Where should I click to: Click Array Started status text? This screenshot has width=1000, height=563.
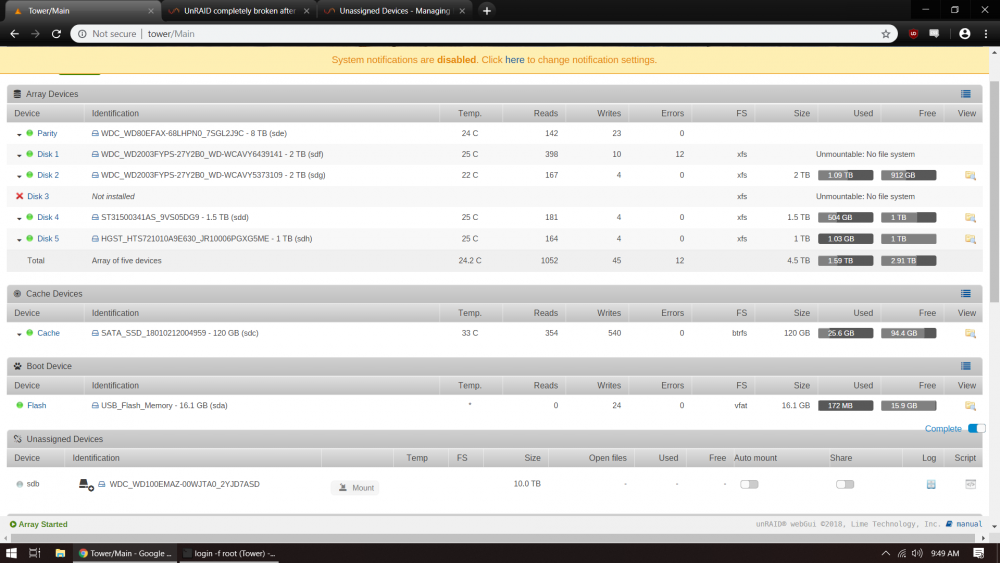point(43,524)
